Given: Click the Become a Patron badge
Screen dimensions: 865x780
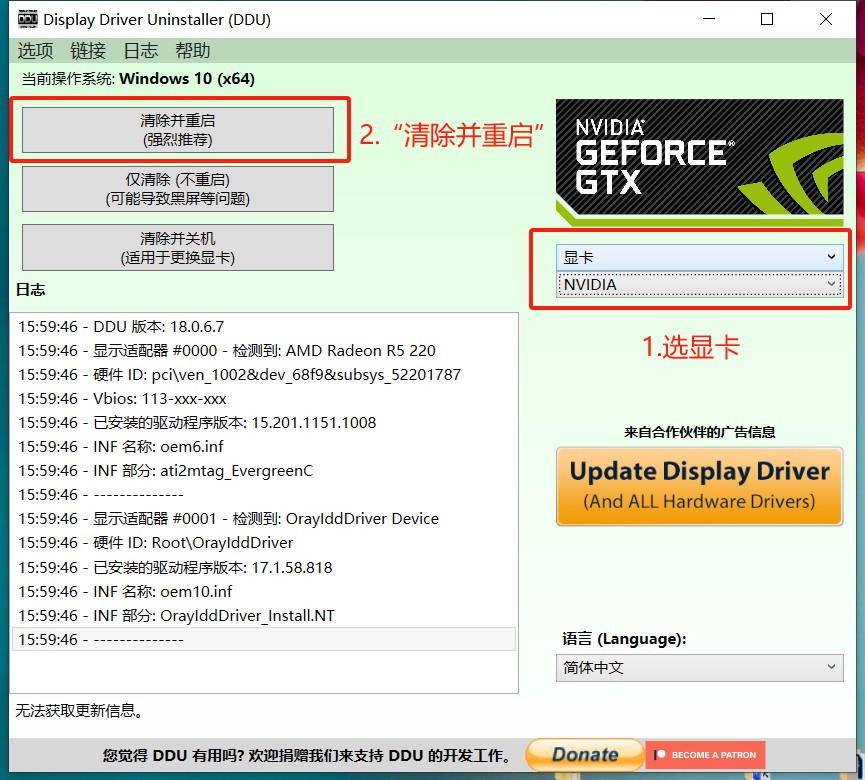Looking at the screenshot, I should [x=706, y=755].
